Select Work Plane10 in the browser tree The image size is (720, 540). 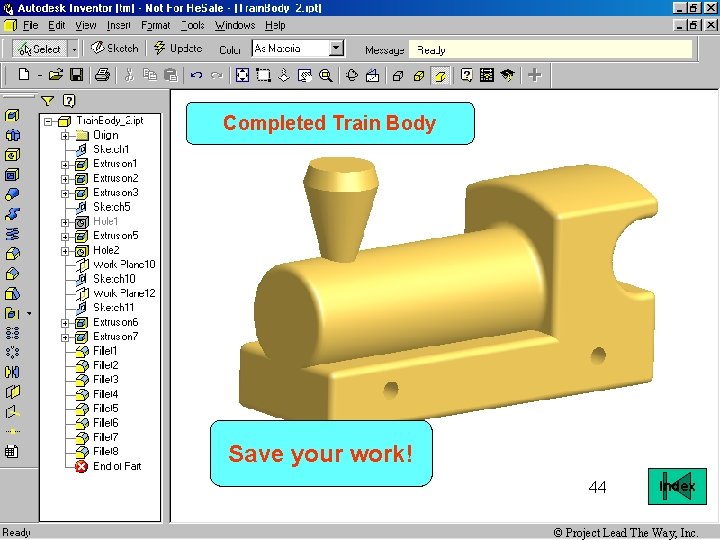click(x=116, y=264)
